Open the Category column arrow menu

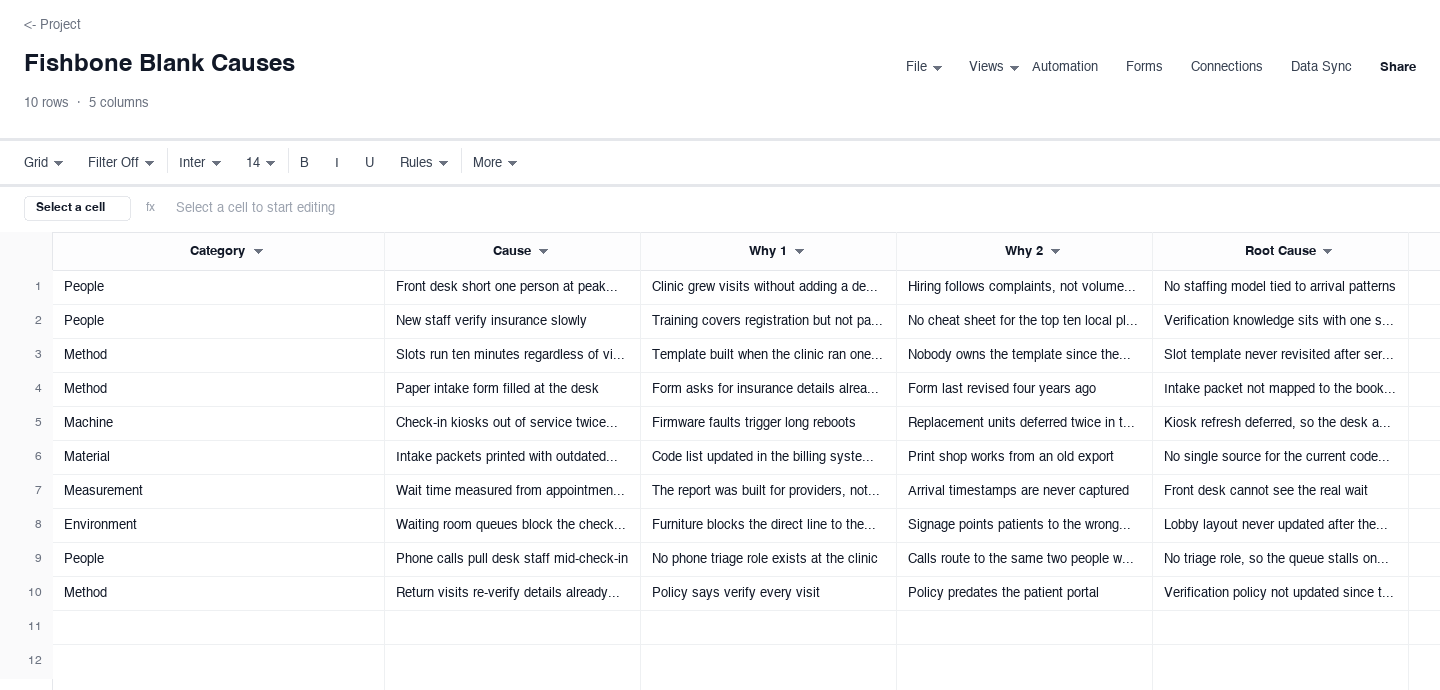258,252
